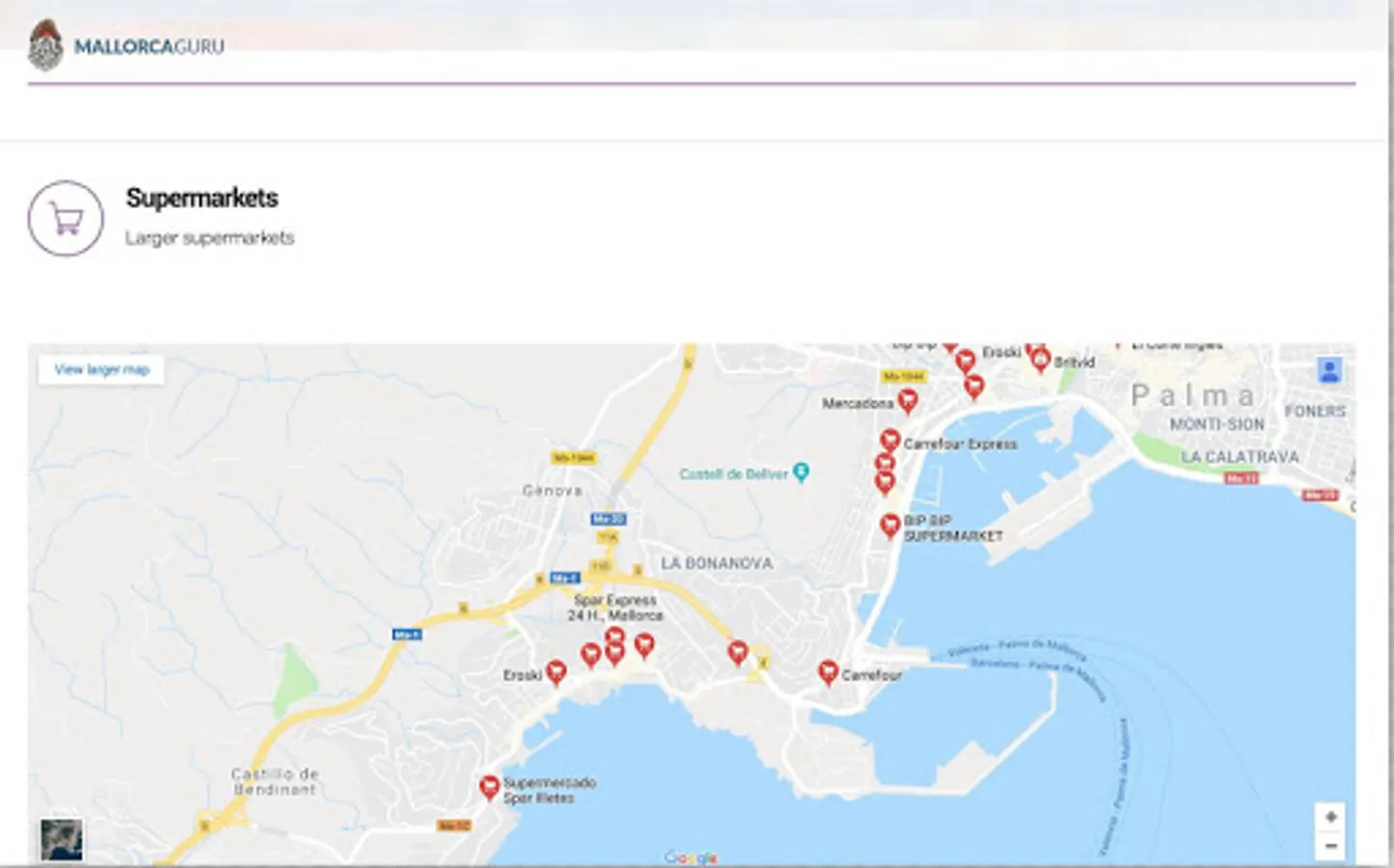Click the 'LA CALATRAVA' neighborhood label
Image resolution: width=1394 pixels, height=868 pixels.
coord(1240,456)
